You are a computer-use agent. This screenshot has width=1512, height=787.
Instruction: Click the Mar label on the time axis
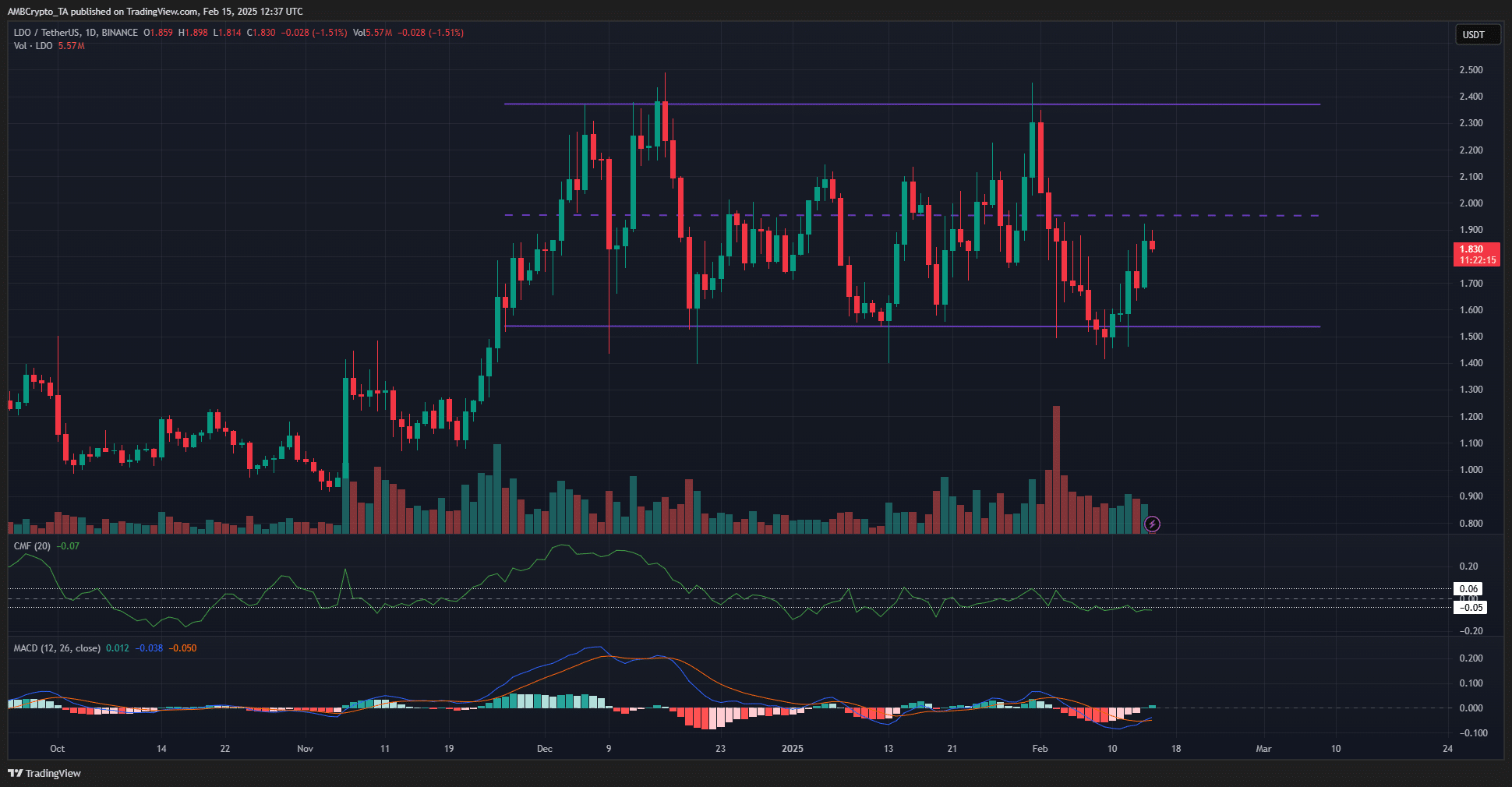tap(1263, 749)
